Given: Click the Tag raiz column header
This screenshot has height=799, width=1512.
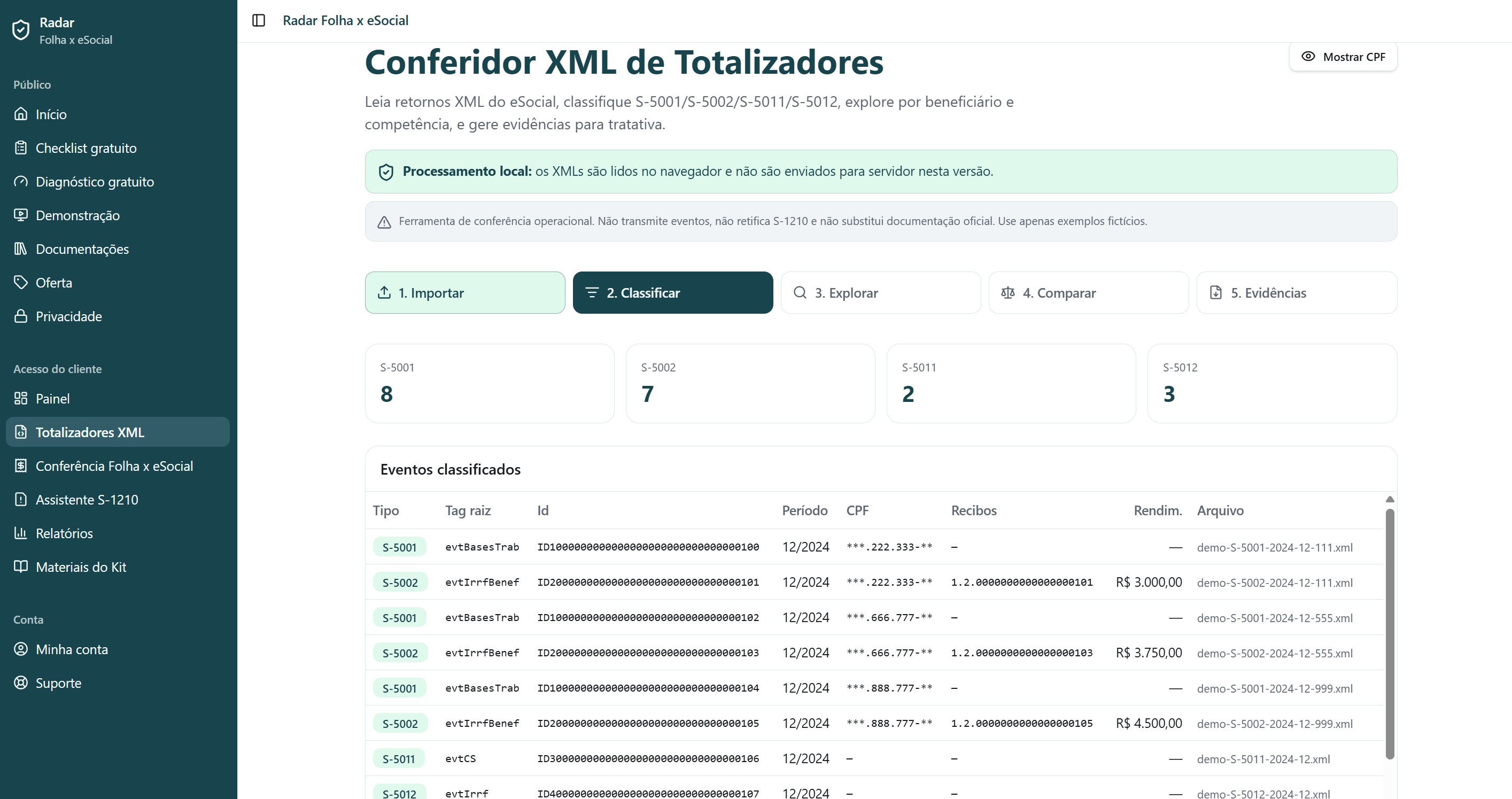Looking at the screenshot, I should pyautogui.click(x=468, y=510).
